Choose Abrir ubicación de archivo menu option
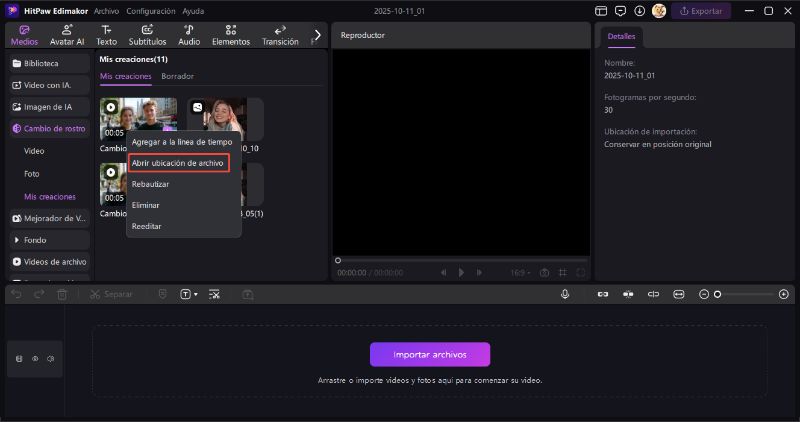 (x=178, y=162)
